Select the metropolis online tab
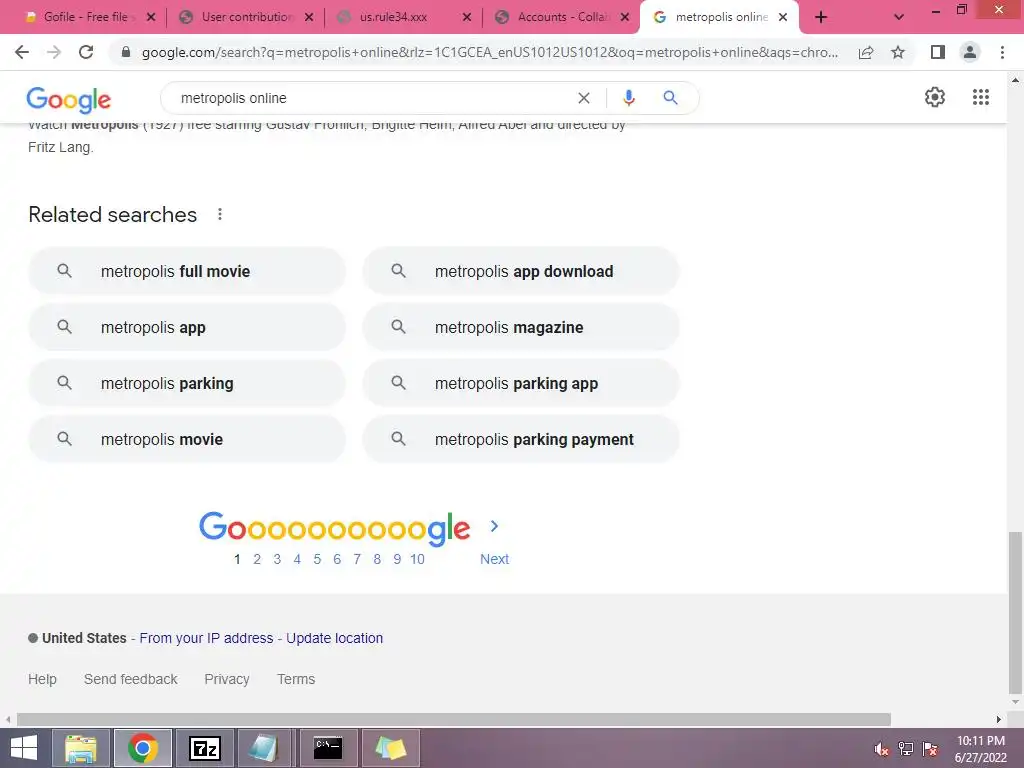This screenshot has width=1024, height=768. (718, 17)
